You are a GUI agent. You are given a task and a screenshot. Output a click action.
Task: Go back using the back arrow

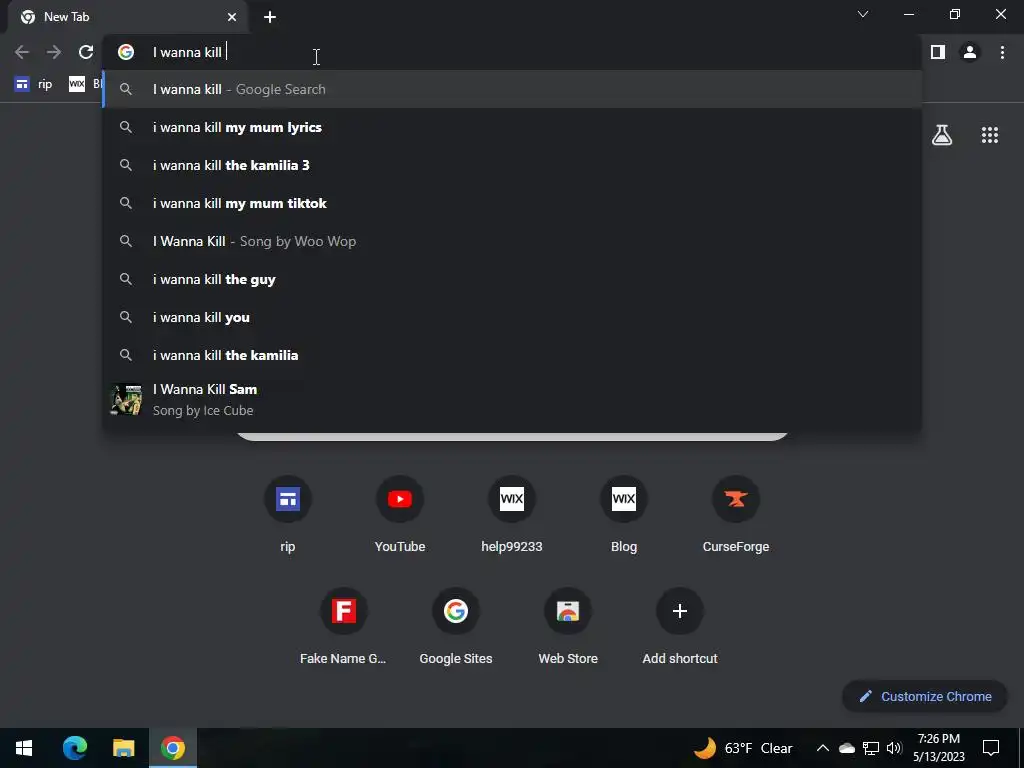pyautogui.click(x=22, y=52)
